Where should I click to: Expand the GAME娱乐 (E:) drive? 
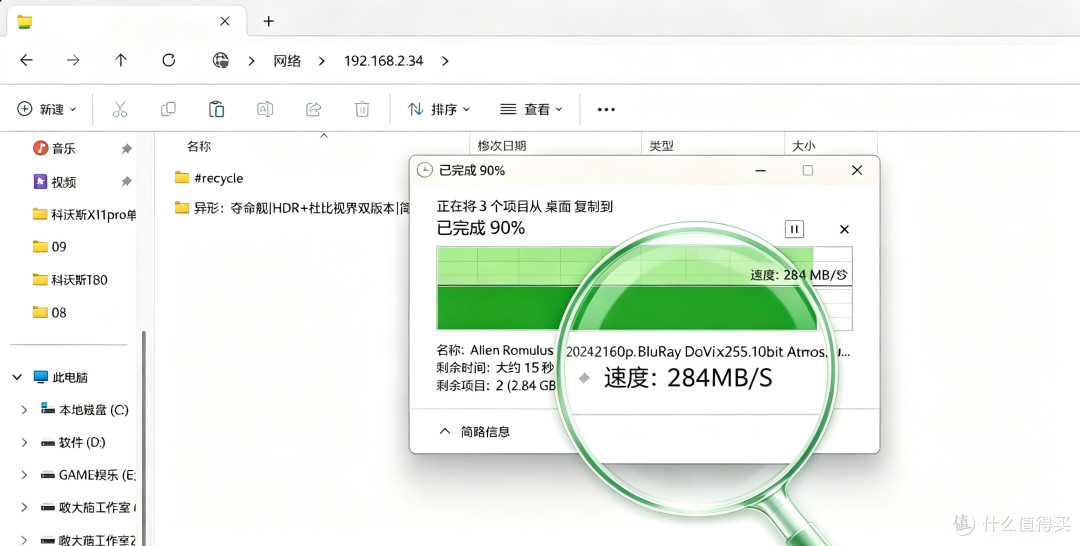coord(24,474)
